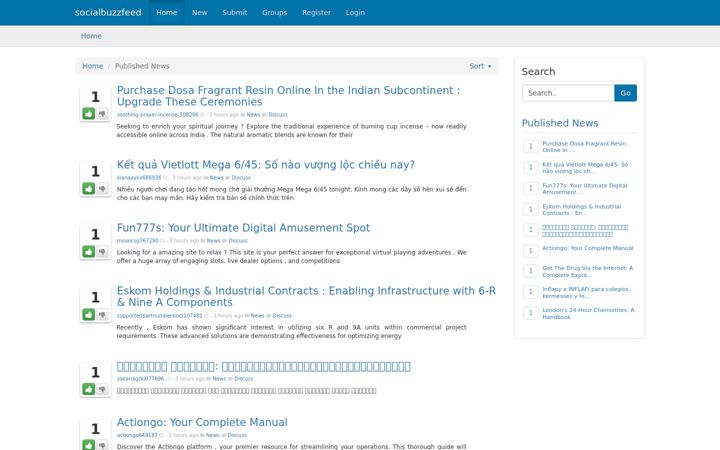This screenshot has width=720, height=450.
Task: Open sidebar link Actiongo: Your Complete Manual
Action: (587, 248)
